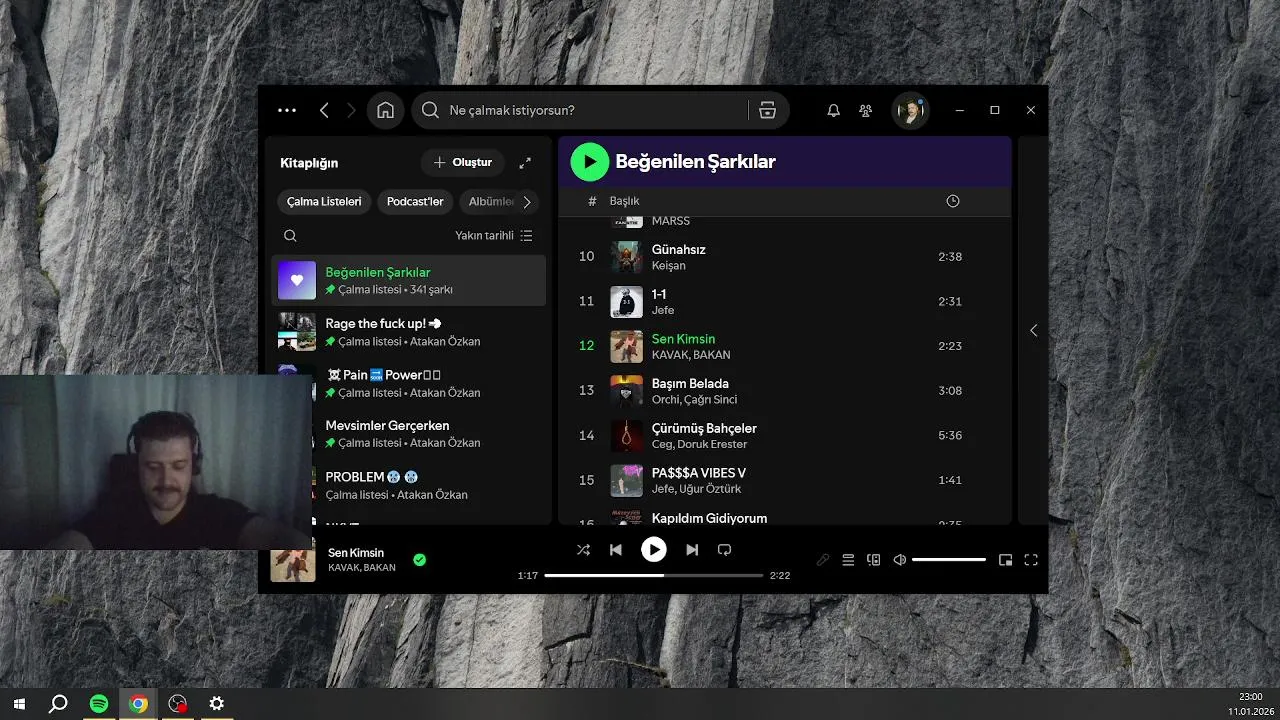This screenshot has width=1280, height=720.
Task: Open artist link Orchi, Çağrı Sinci
Action: 695,399
